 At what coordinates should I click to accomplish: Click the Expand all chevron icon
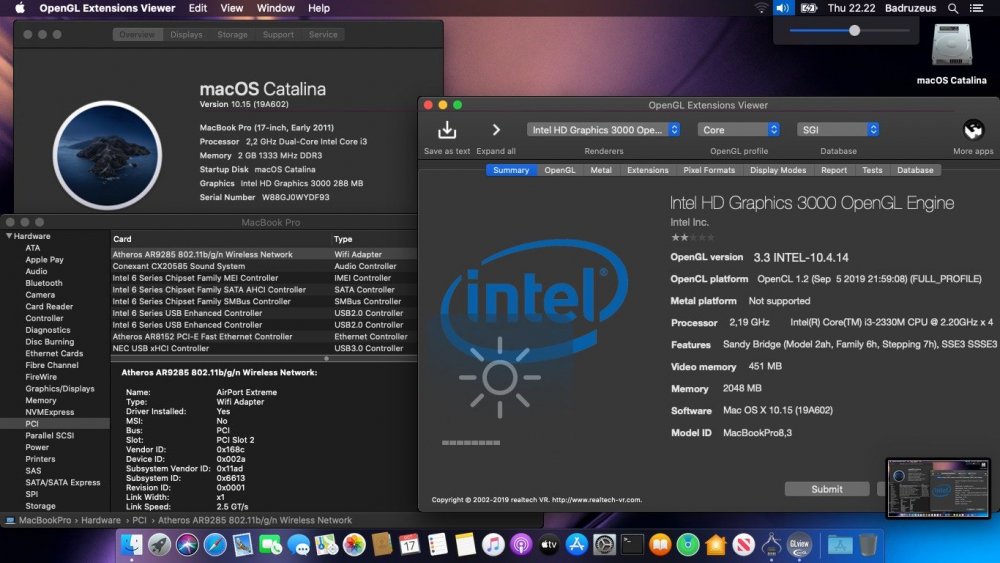click(x=496, y=130)
